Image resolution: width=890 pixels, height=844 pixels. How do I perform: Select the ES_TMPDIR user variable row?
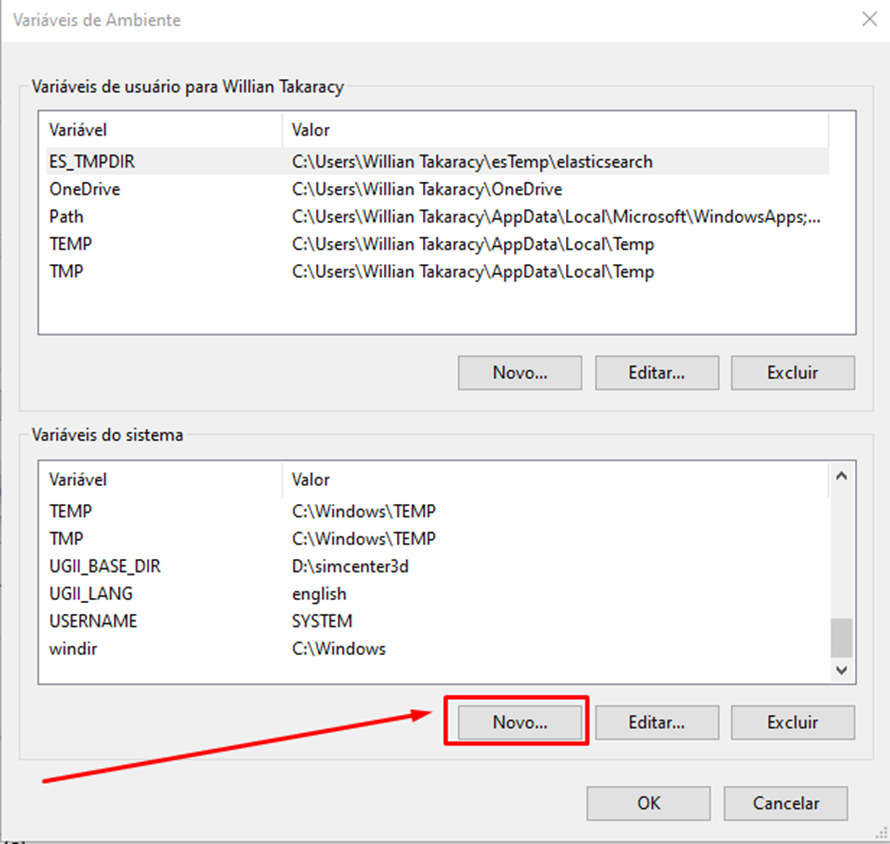tap(437, 162)
